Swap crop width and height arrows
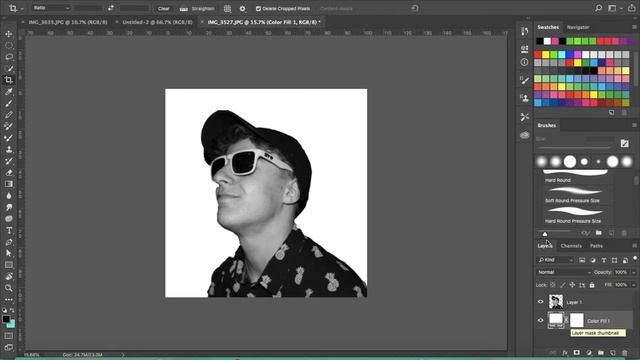 pyautogui.click(x=111, y=8)
